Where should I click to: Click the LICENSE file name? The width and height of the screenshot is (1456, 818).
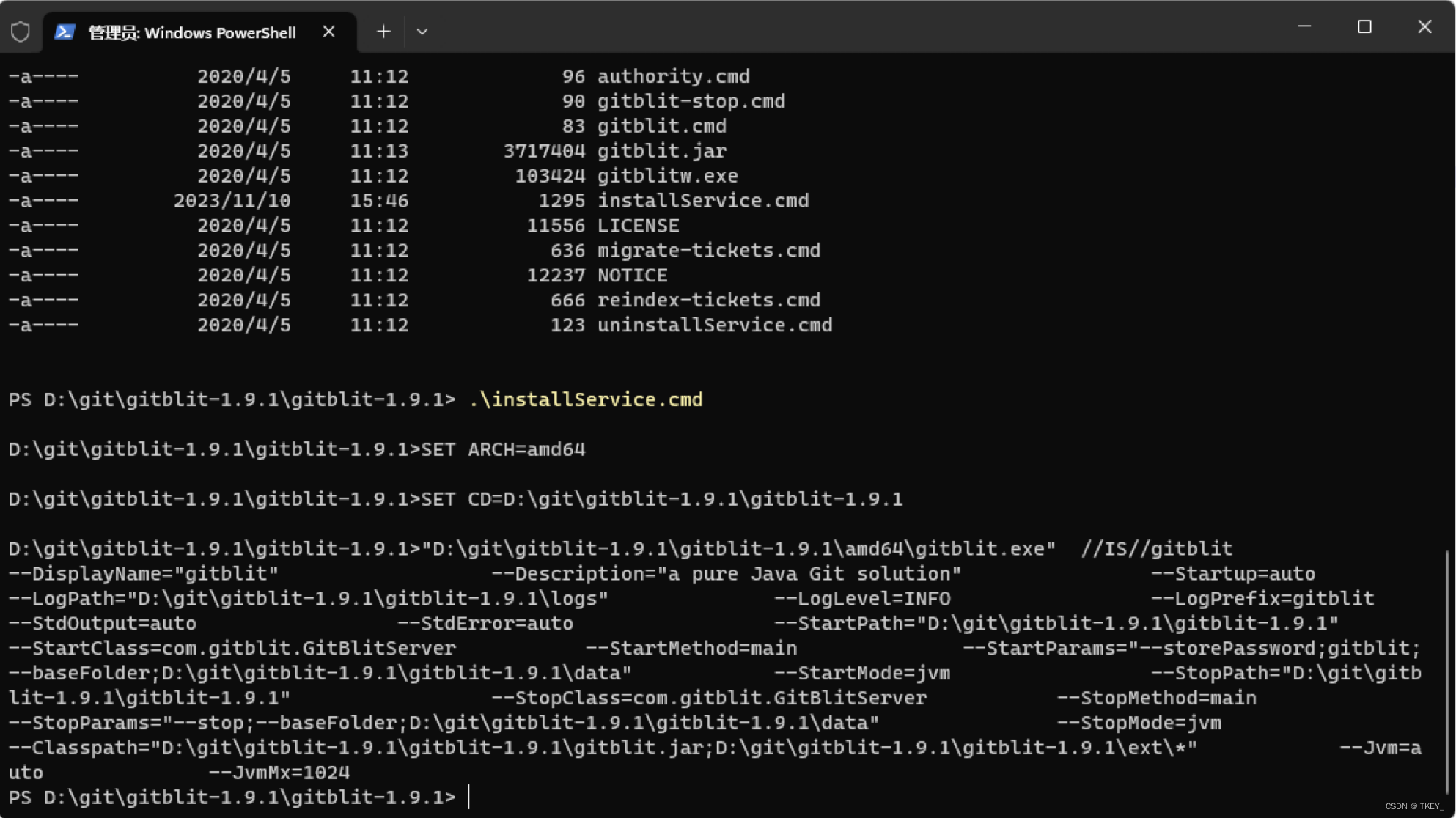(x=639, y=226)
